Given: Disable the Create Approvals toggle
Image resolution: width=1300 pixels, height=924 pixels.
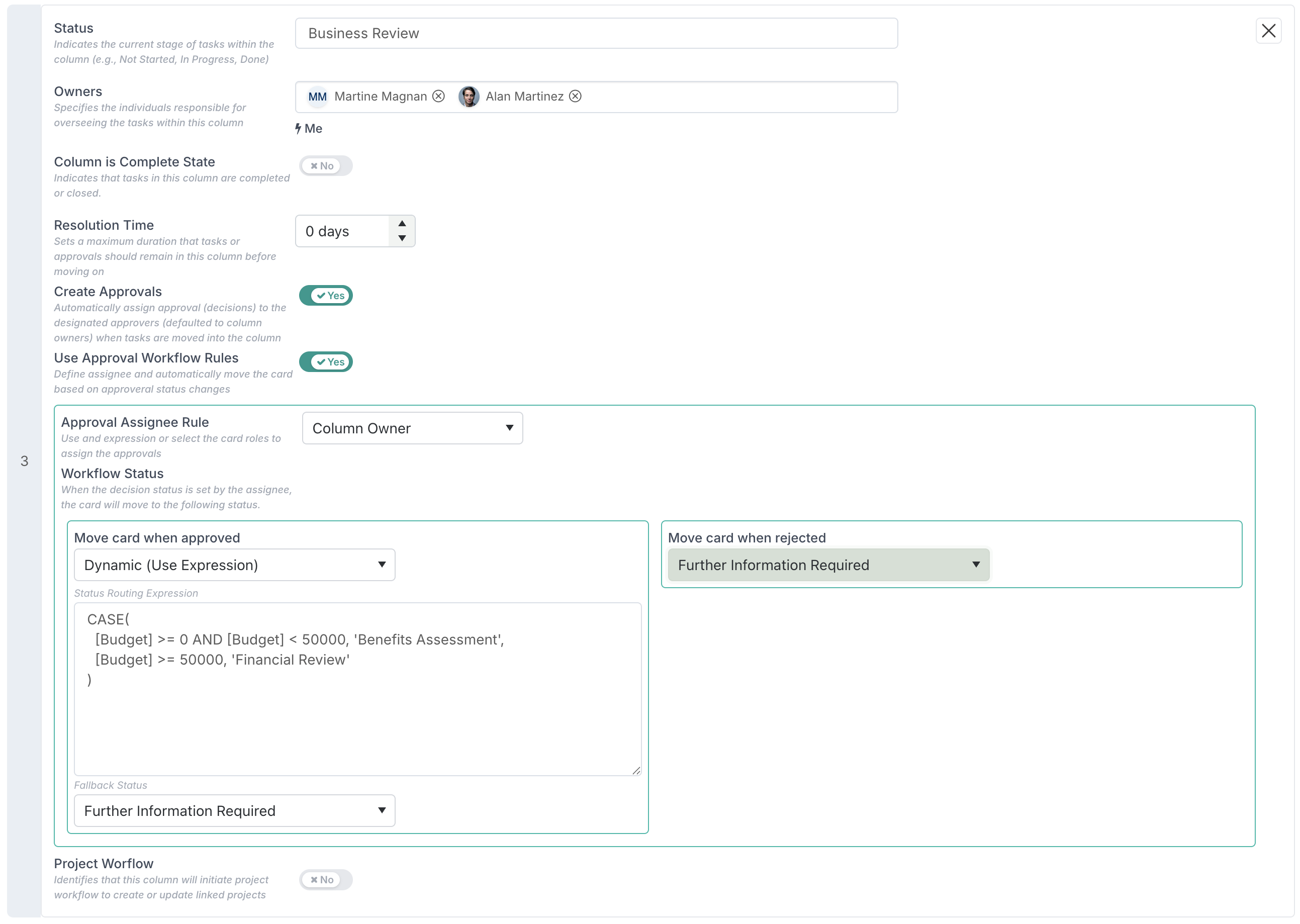Looking at the screenshot, I should (325, 295).
